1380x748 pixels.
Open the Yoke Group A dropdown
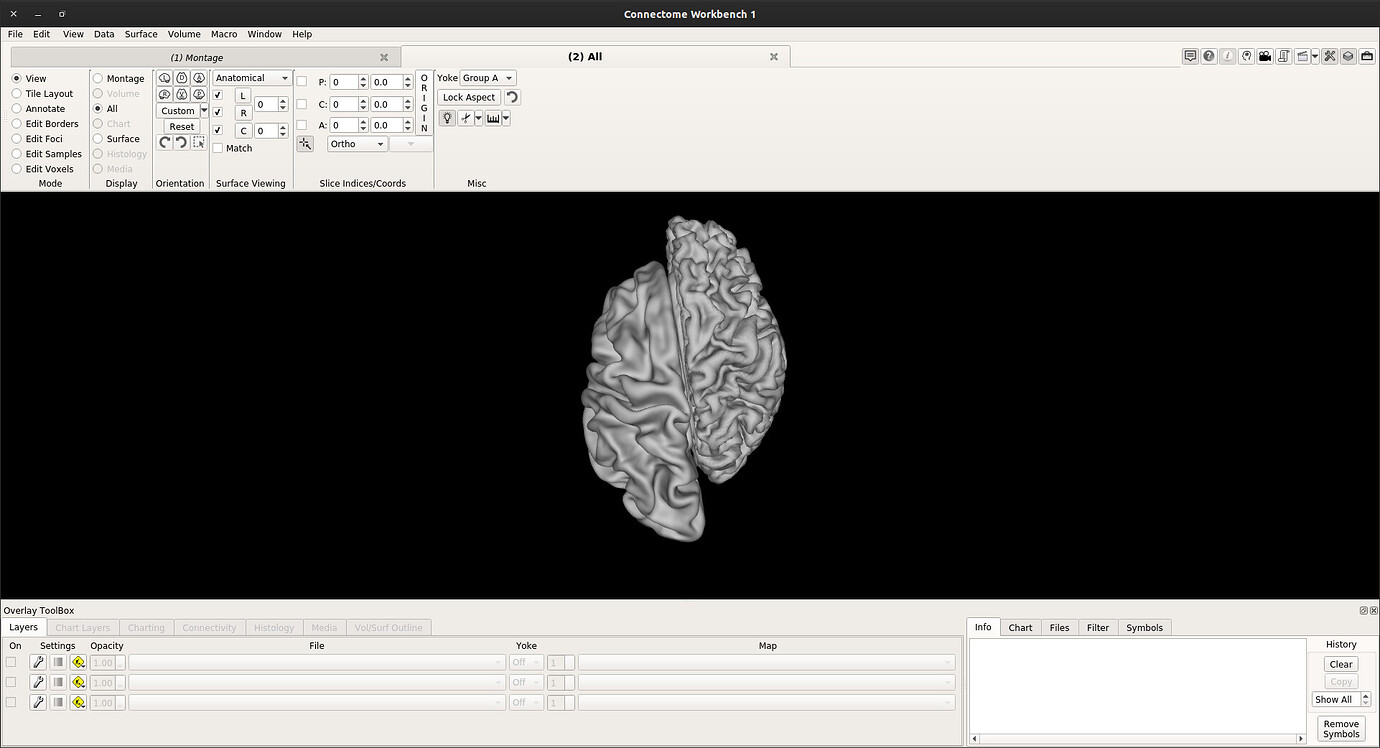(x=488, y=78)
